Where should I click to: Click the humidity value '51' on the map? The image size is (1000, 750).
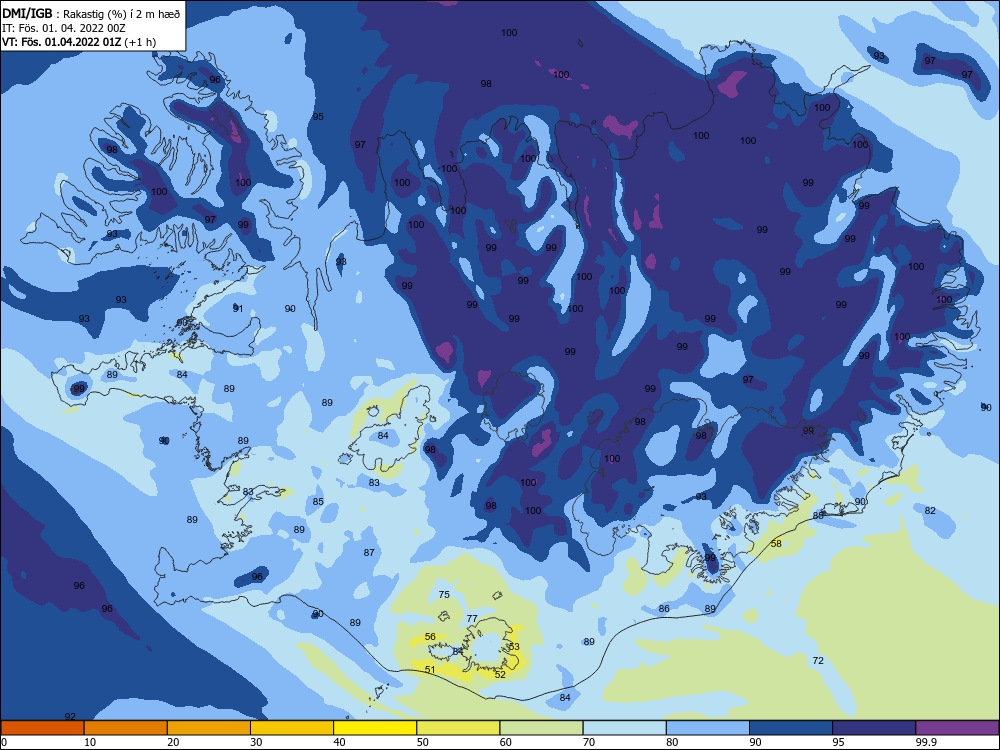(x=430, y=669)
